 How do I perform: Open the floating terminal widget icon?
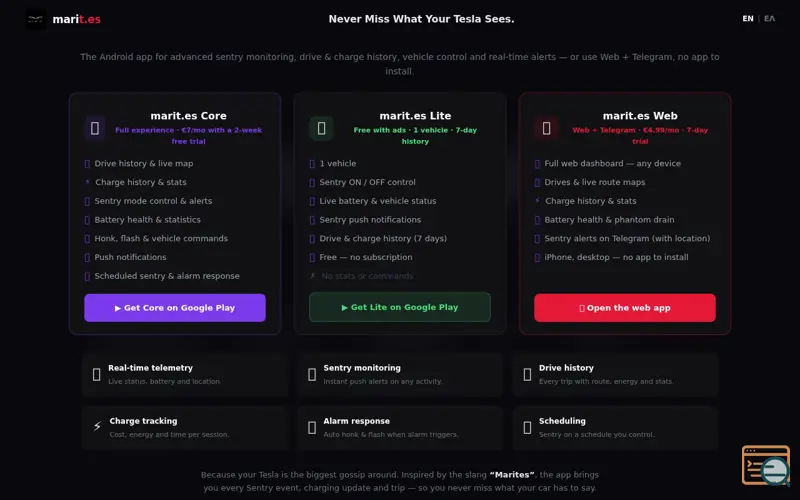[766, 465]
